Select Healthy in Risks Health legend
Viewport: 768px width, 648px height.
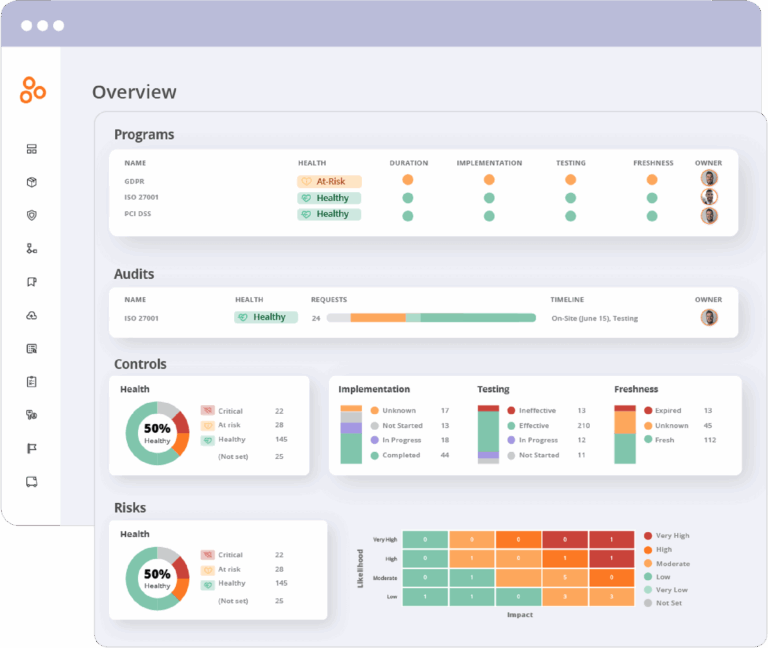pyautogui.click(x=231, y=583)
